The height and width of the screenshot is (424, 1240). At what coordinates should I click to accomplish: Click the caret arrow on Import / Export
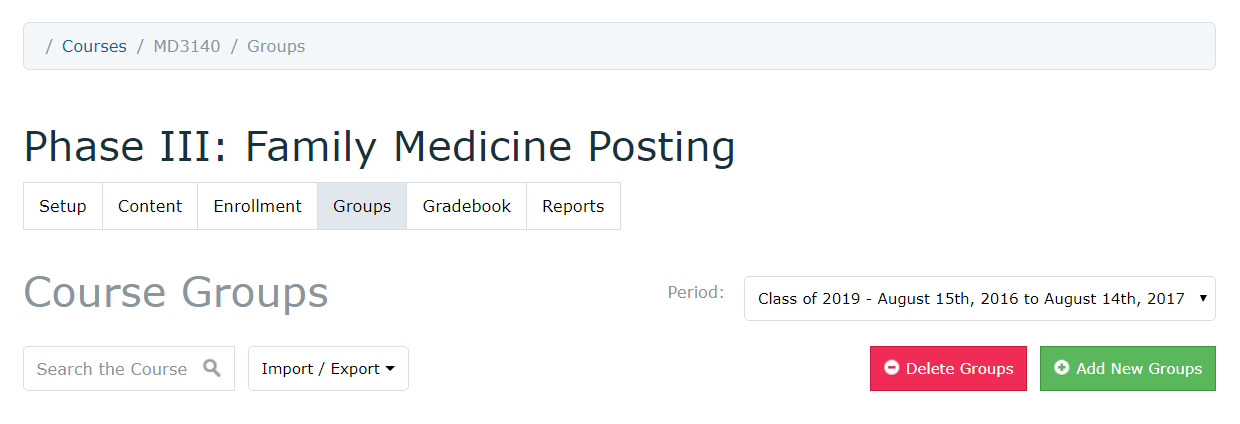tap(390, 369)
